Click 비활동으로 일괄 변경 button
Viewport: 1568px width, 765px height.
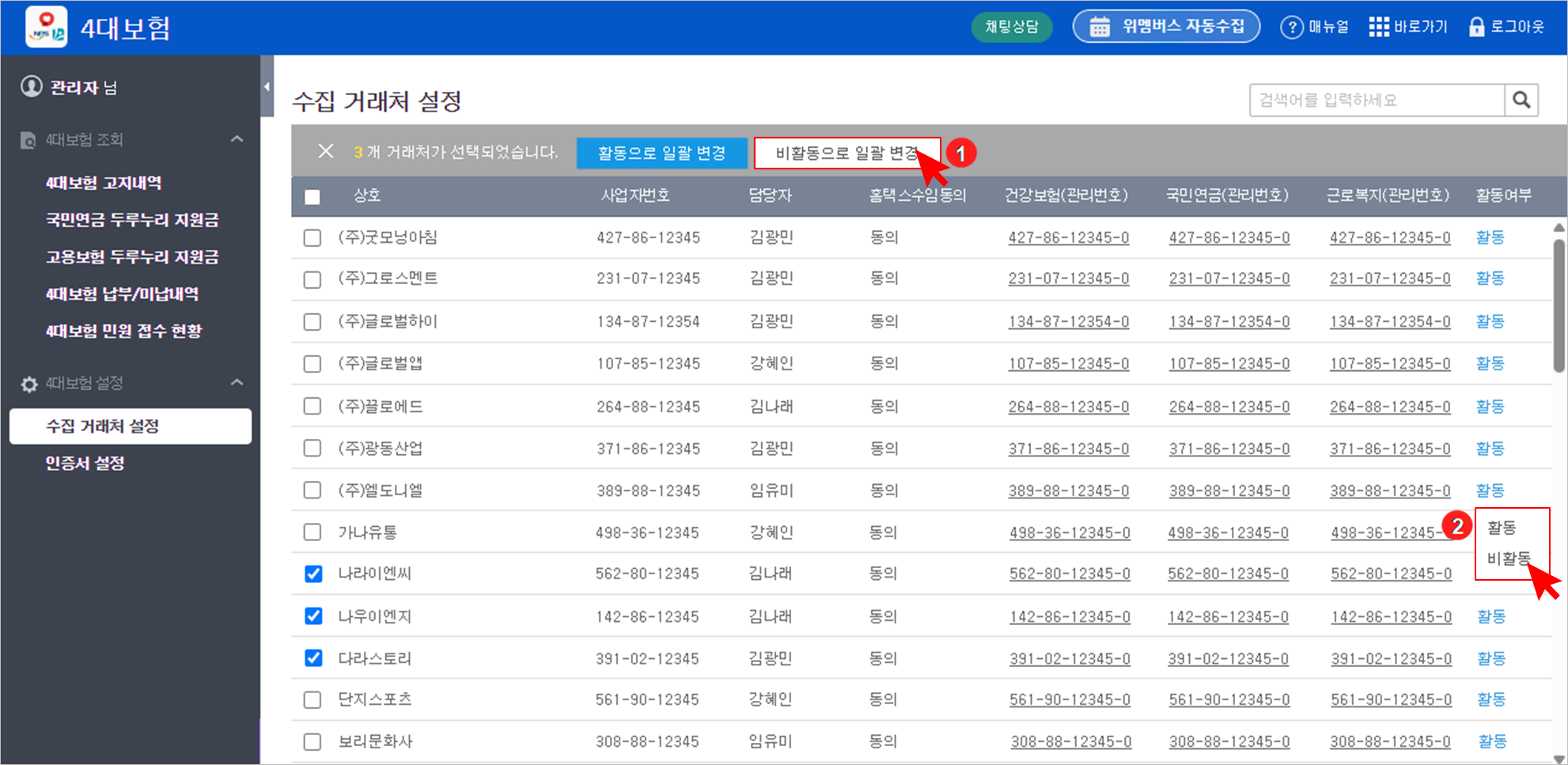pos(847,153)
